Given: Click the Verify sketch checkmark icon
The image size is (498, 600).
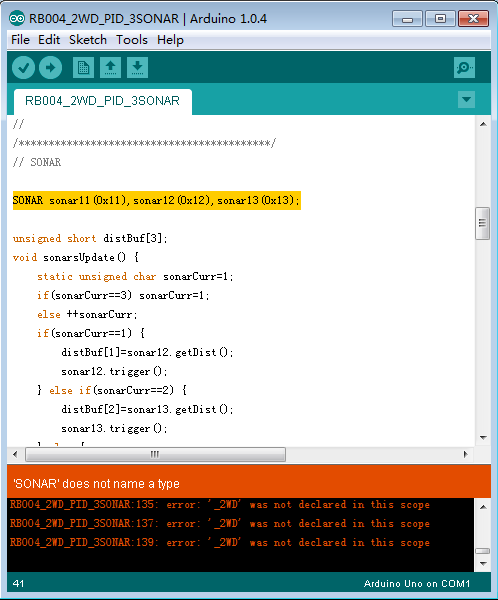Looking at the screenshot, I should coord(23,68).
